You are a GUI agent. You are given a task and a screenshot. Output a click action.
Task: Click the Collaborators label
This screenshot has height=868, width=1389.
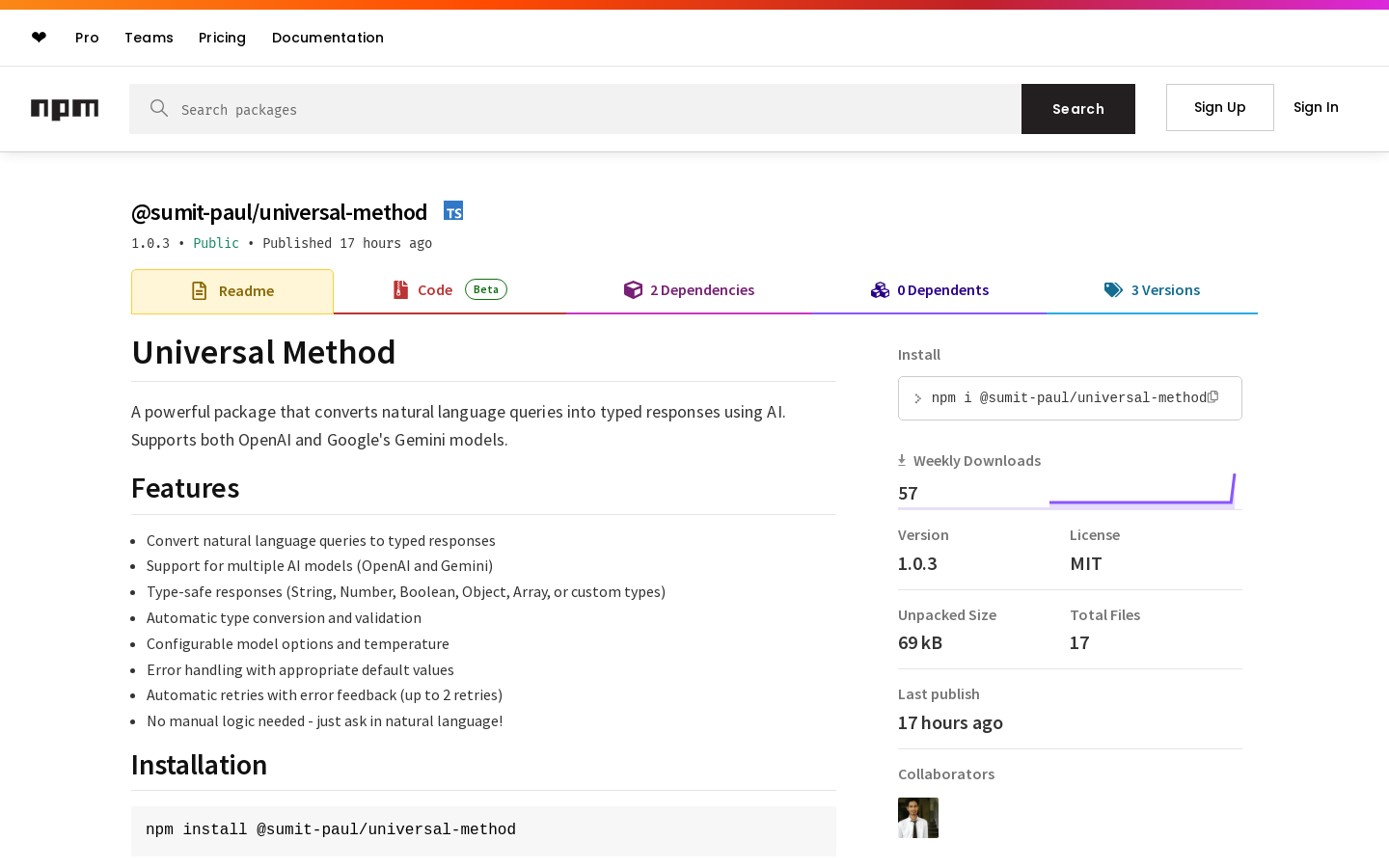tap(946, 774)
